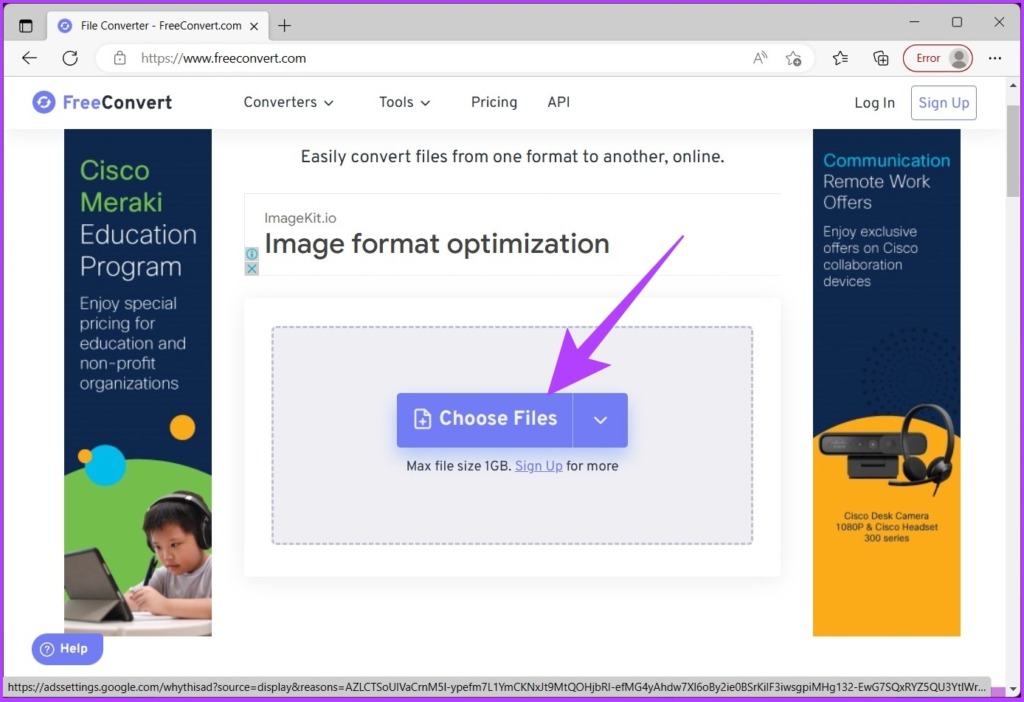This screenshot has width=1024, height=702.
Task: Close the ImageKit ad with X icon
Action: 252,269
